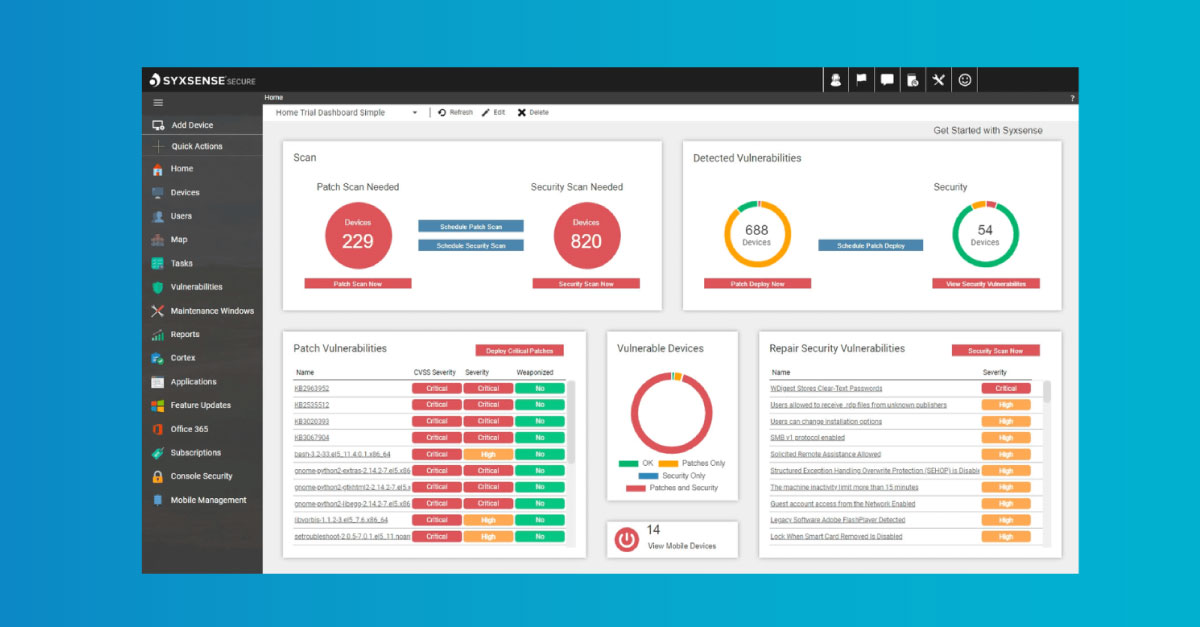Click the Vulnerabilities shield icon in sidebar
1200x627 pixels.
point(158,287)
